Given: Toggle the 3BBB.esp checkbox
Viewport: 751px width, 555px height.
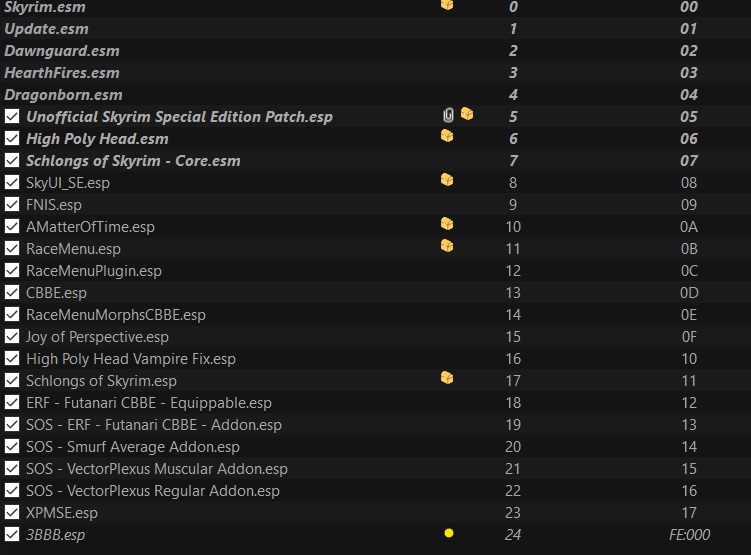Looking at the screenshot, I should tap(12, 535).
